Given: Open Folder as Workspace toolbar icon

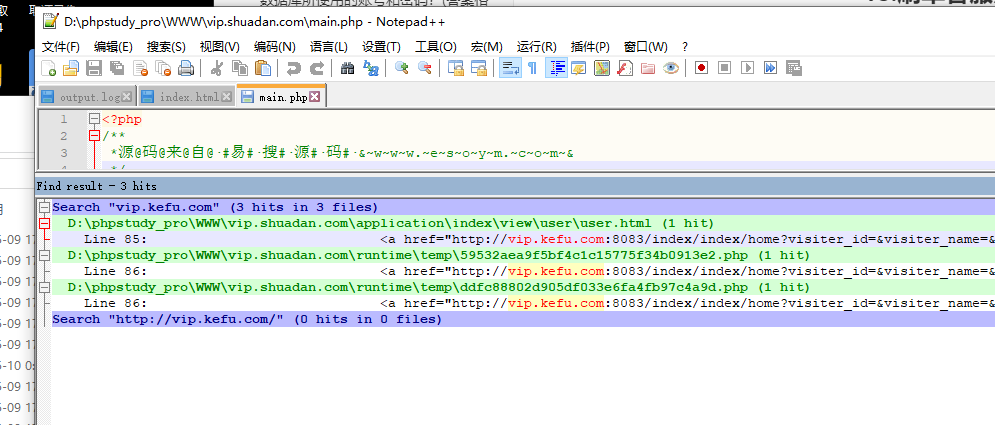Looking at the screenshot, I should click(647, 68).
